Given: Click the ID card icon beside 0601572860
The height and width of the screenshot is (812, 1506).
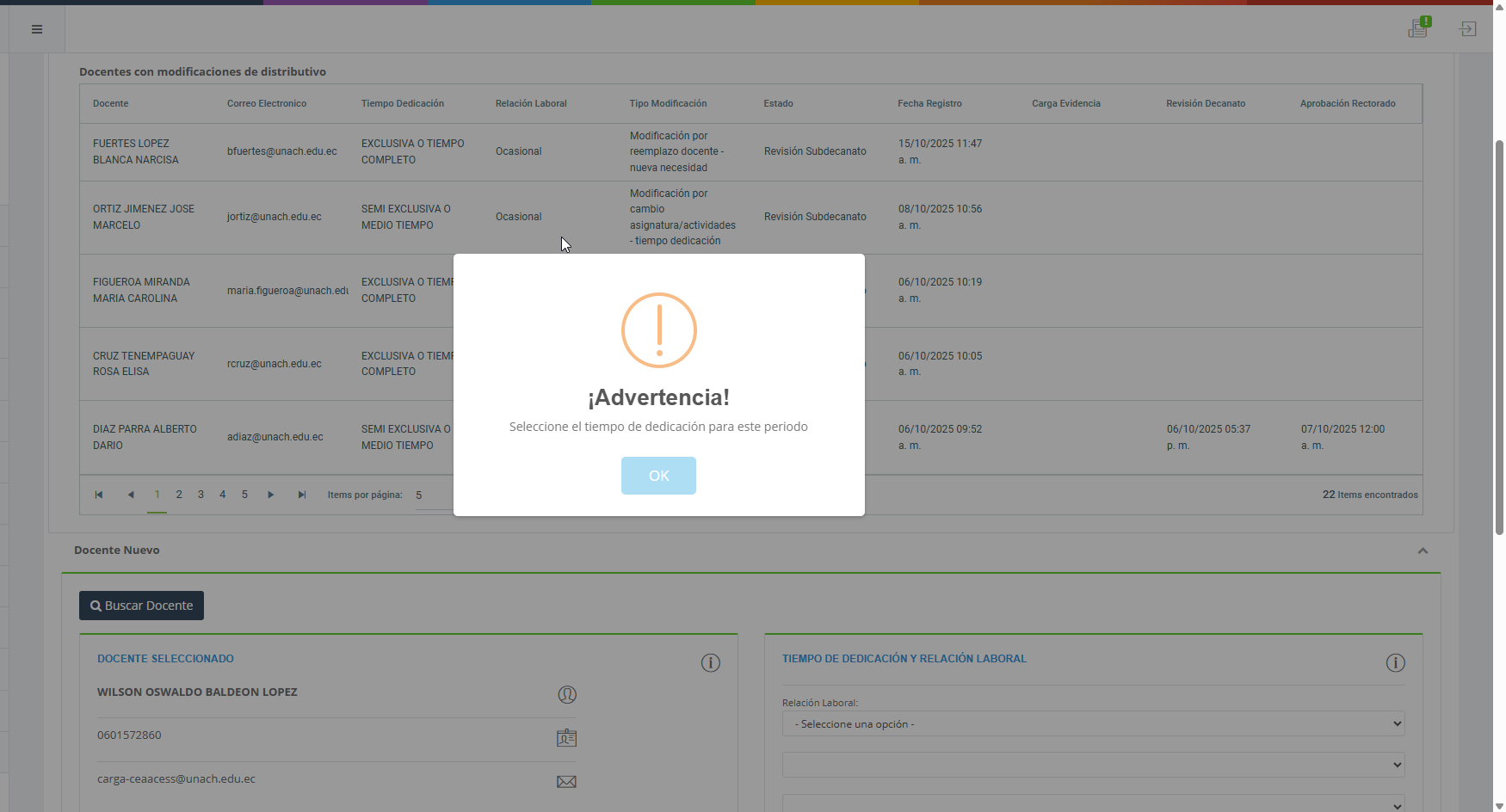Looking at the screenshot, I should pos(566,738).
